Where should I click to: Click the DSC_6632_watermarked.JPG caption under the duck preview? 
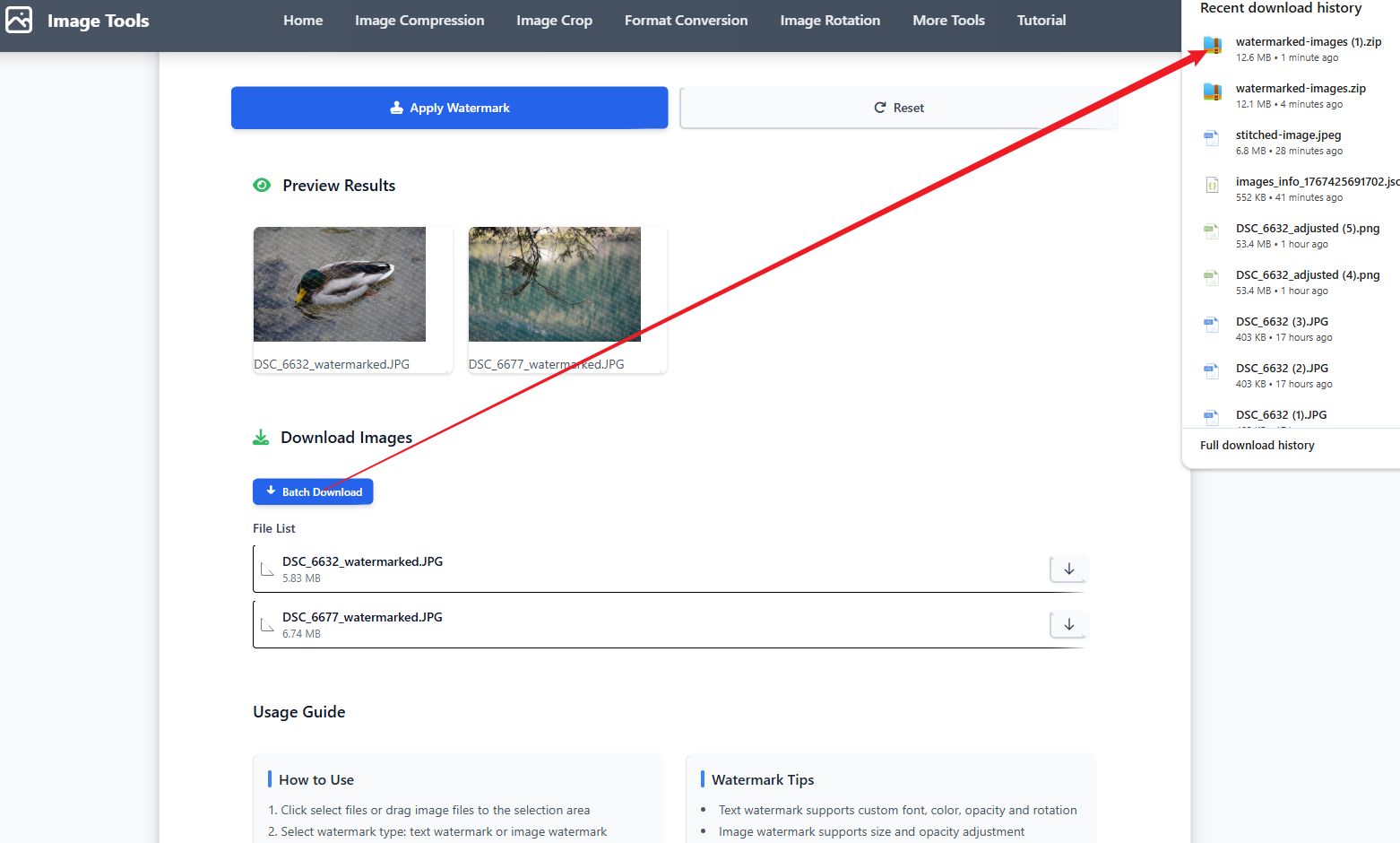click(332, 364)
